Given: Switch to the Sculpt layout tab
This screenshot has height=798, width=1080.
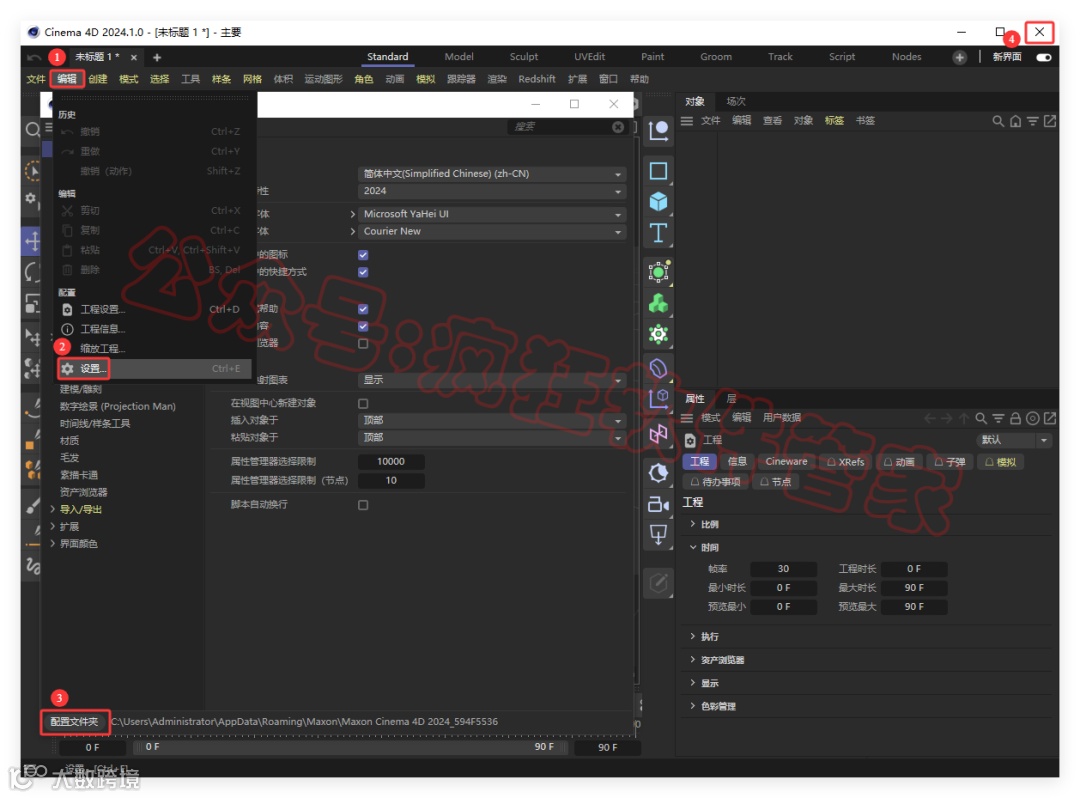Looking at the screenshot, I should tap(523, 56).
